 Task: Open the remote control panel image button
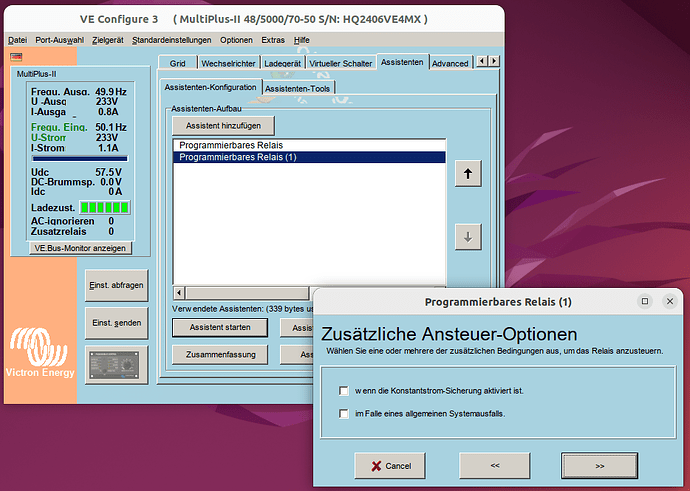[116, 365]
